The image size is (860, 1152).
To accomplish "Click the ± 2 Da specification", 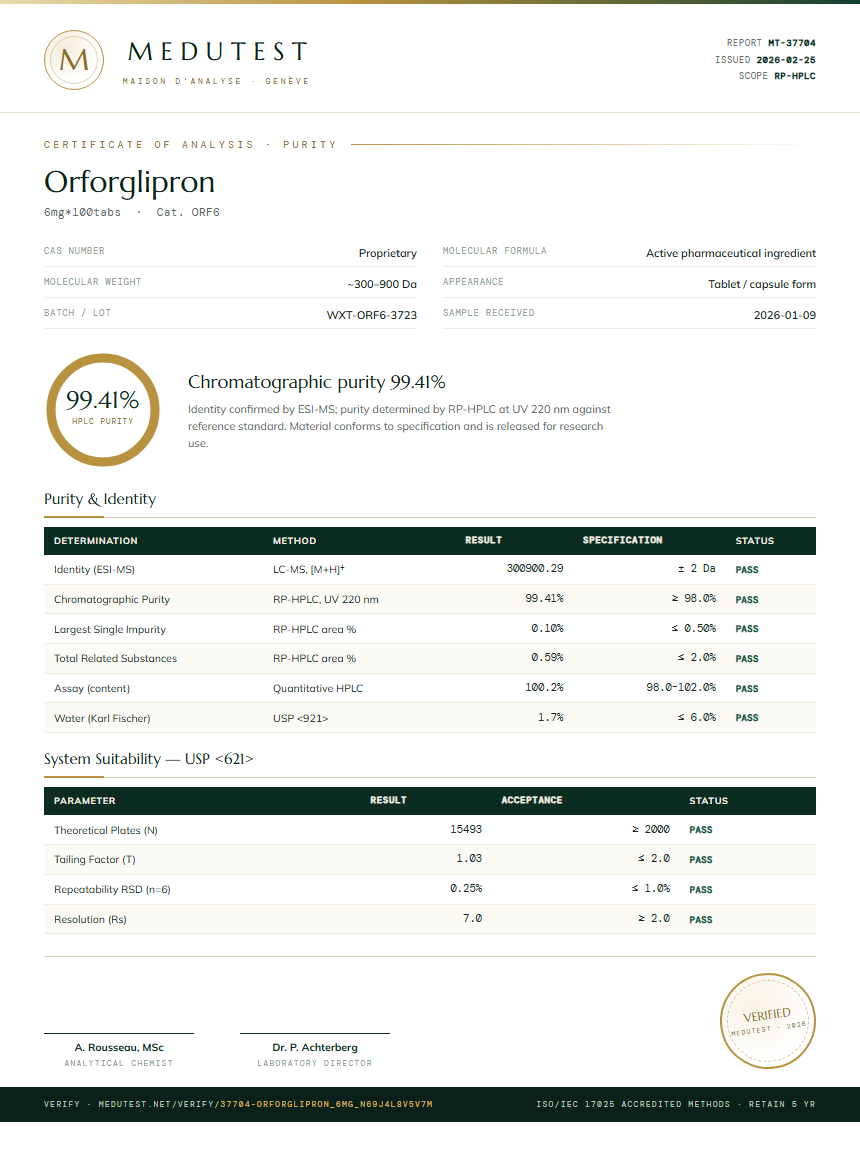I will tap(696, 569).
